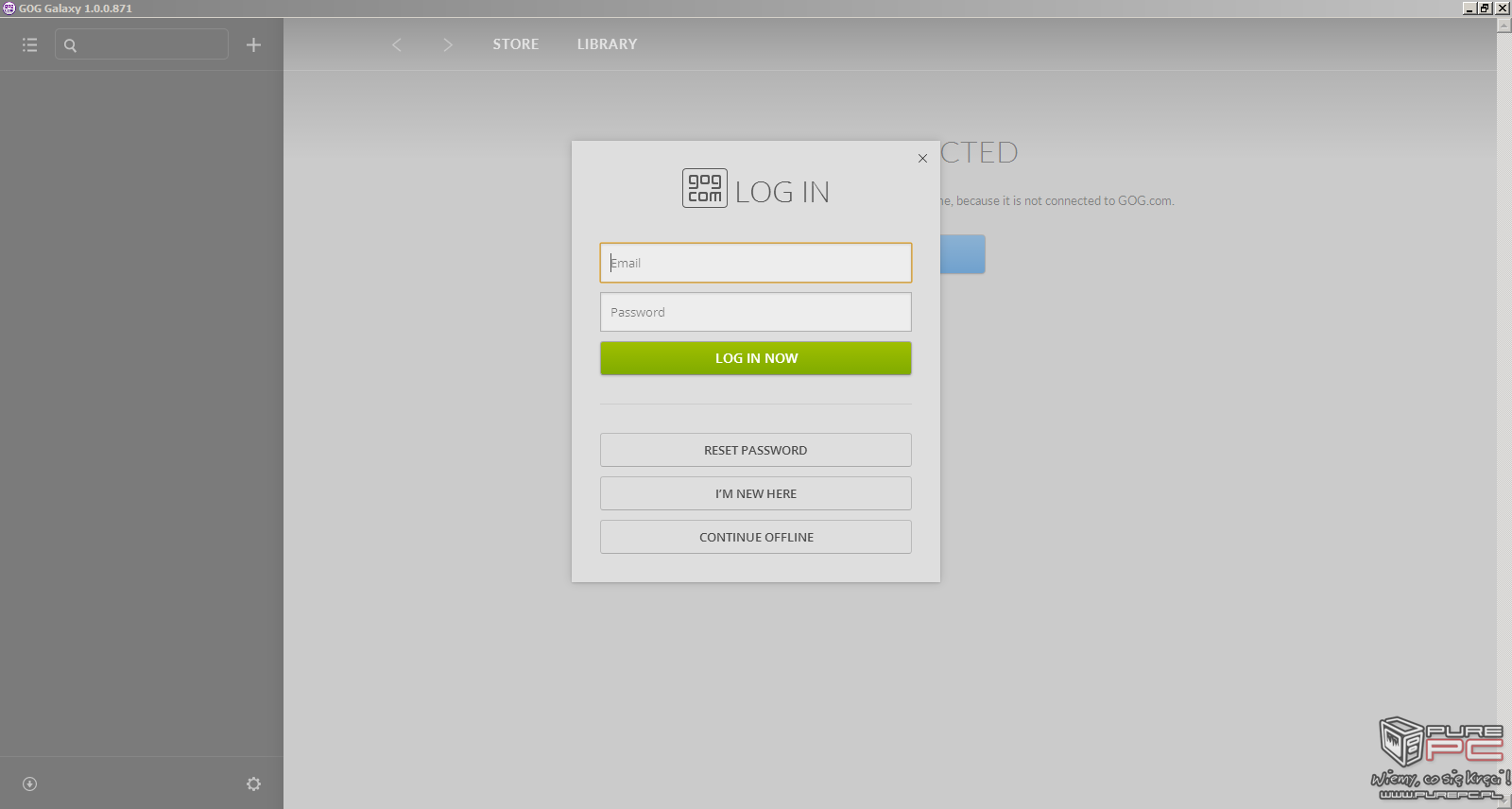
Task: Choose Continue Offline
Action: tap(756, 537)
